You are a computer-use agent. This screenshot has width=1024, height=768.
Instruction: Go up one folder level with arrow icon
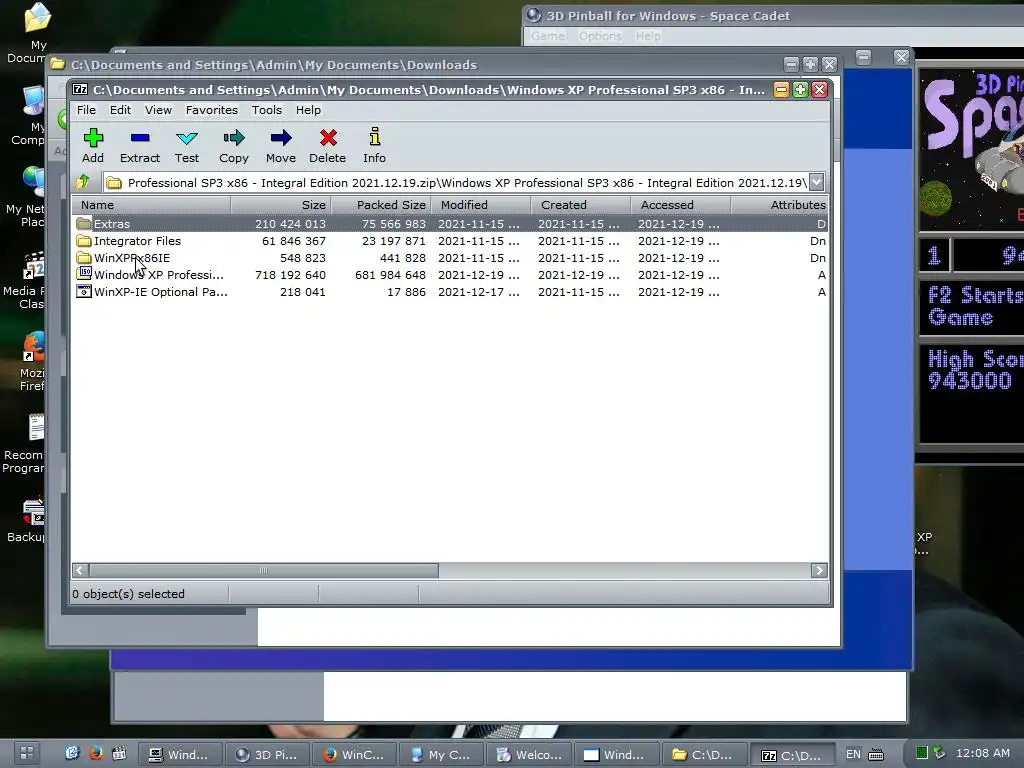84,182
